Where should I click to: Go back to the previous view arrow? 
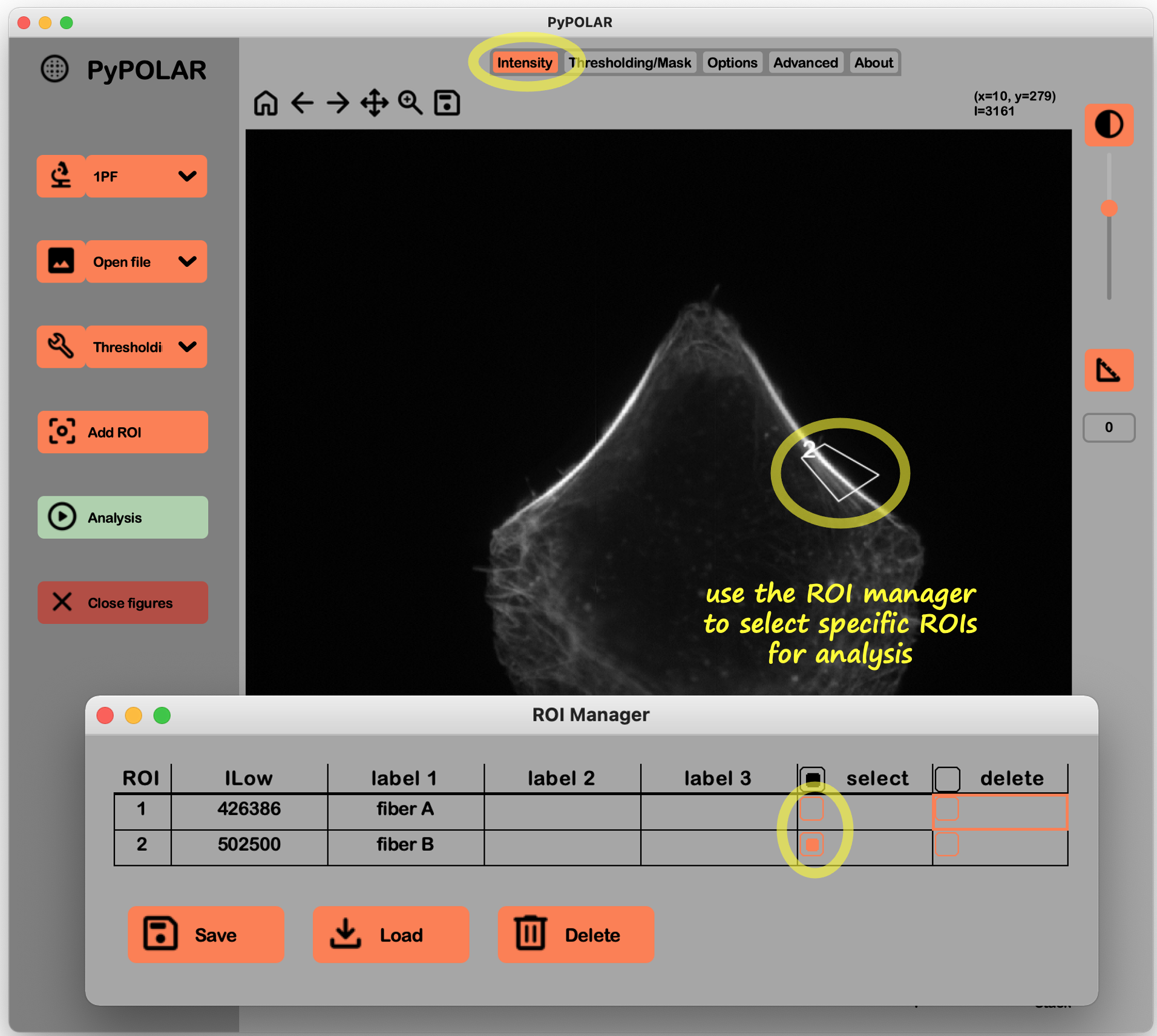[x=302, y=103]
